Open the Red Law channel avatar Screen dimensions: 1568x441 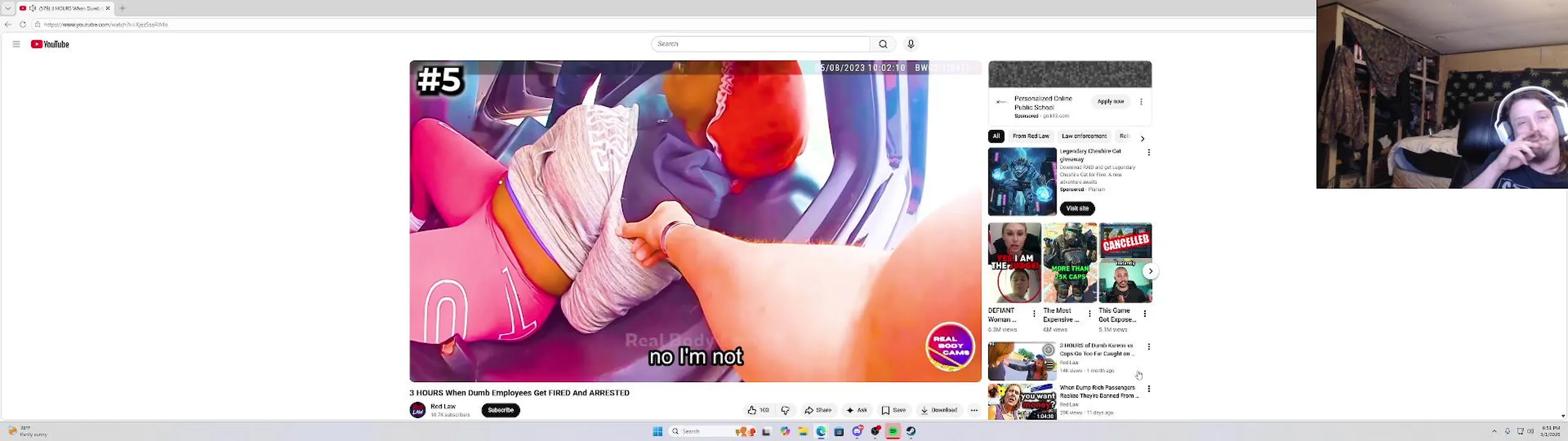coord(418,410)
